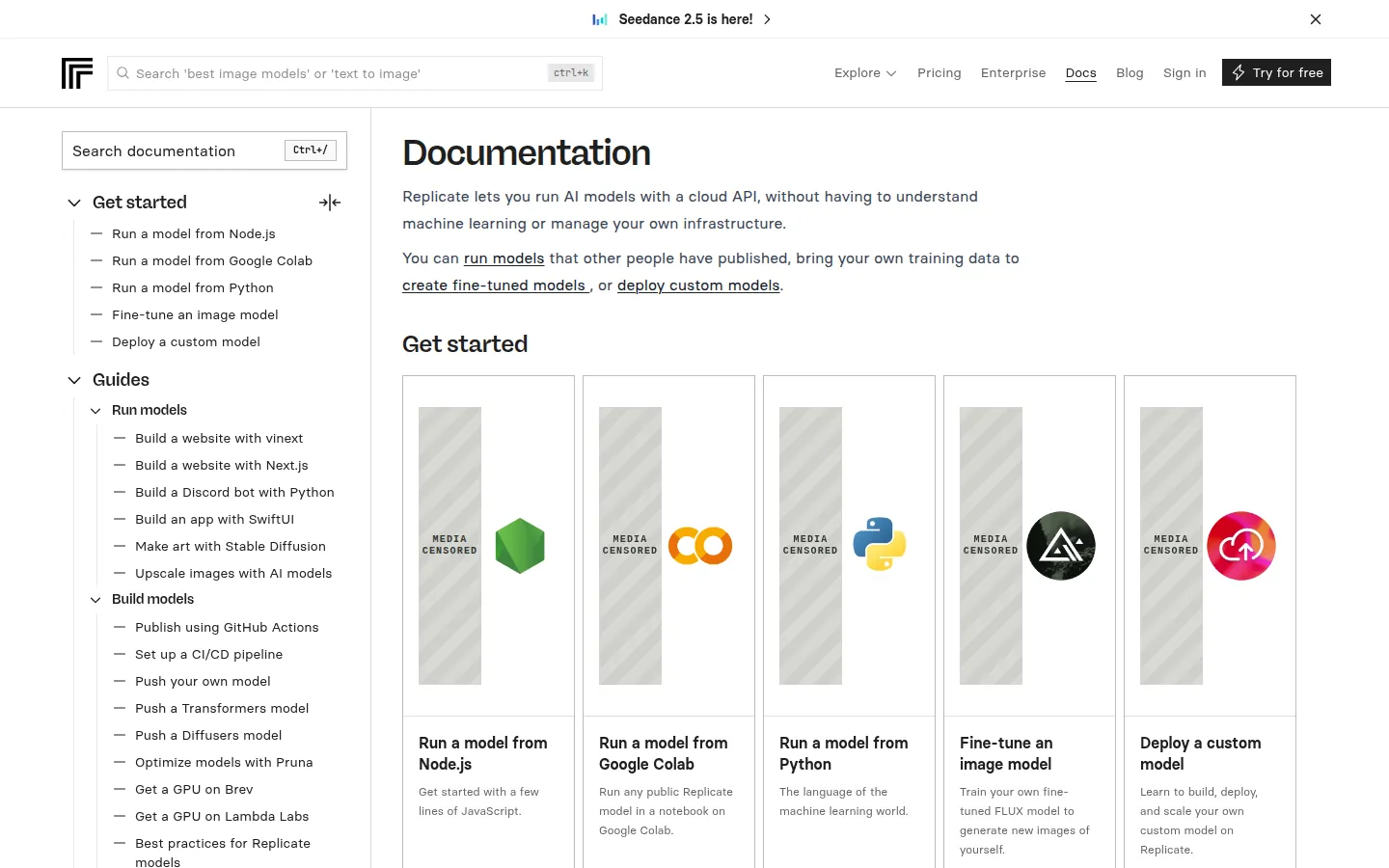Click the green Node.js hexagon icon
This screenshot has width=1389, height=868.
tap(520, 546)
